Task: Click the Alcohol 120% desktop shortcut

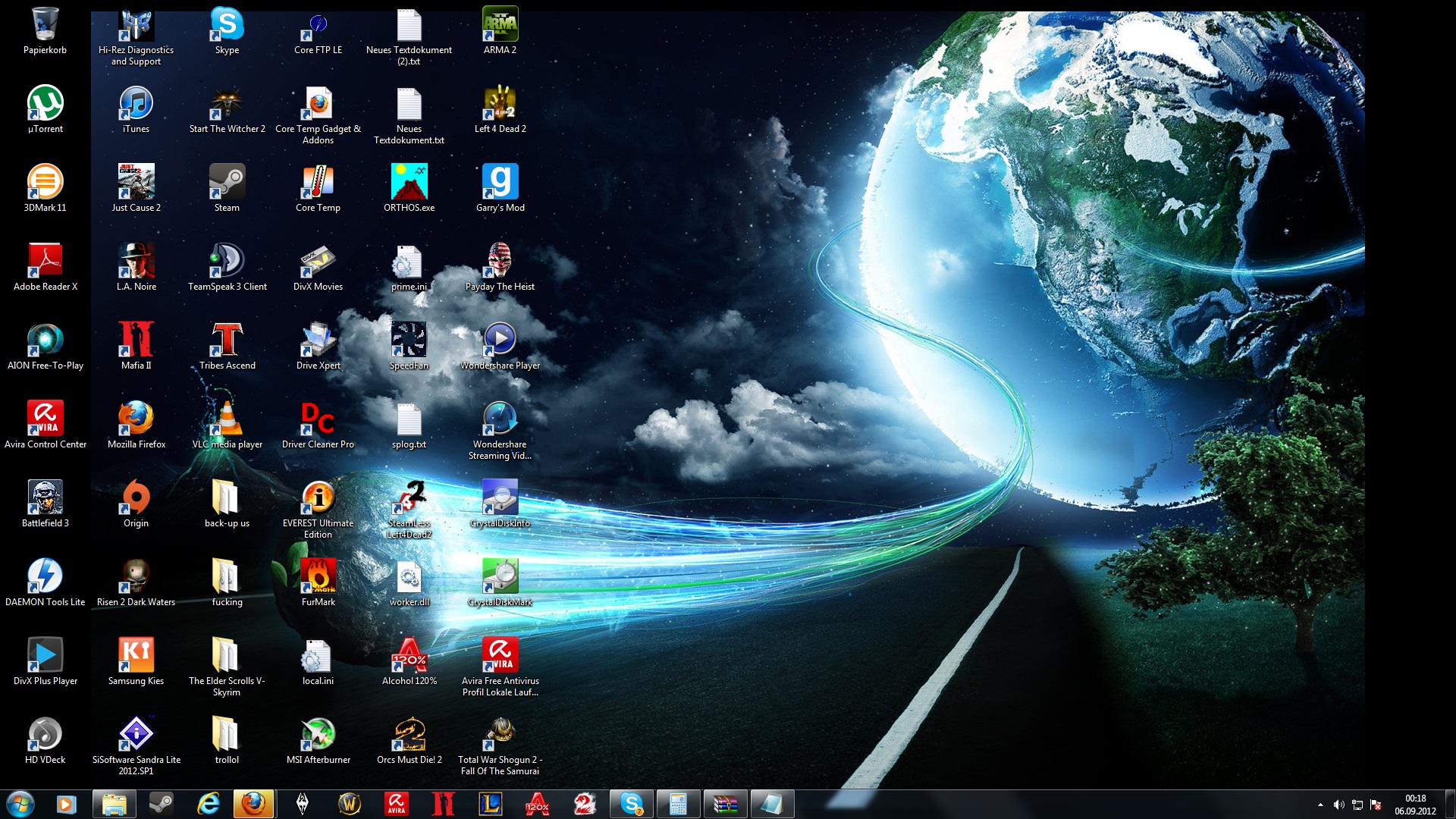Action: (409, 661)
